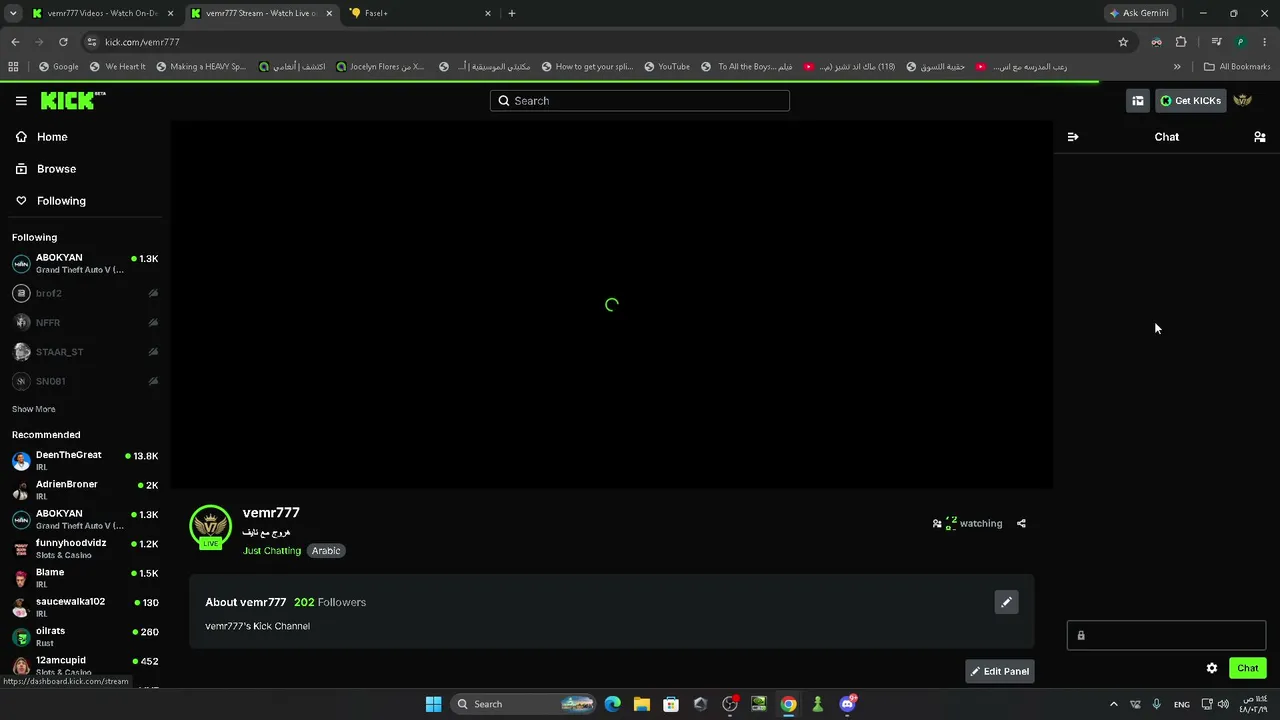1280x720 pixels.
Task: Click the Arabic language tag
Action: click(x=326, y=551)
